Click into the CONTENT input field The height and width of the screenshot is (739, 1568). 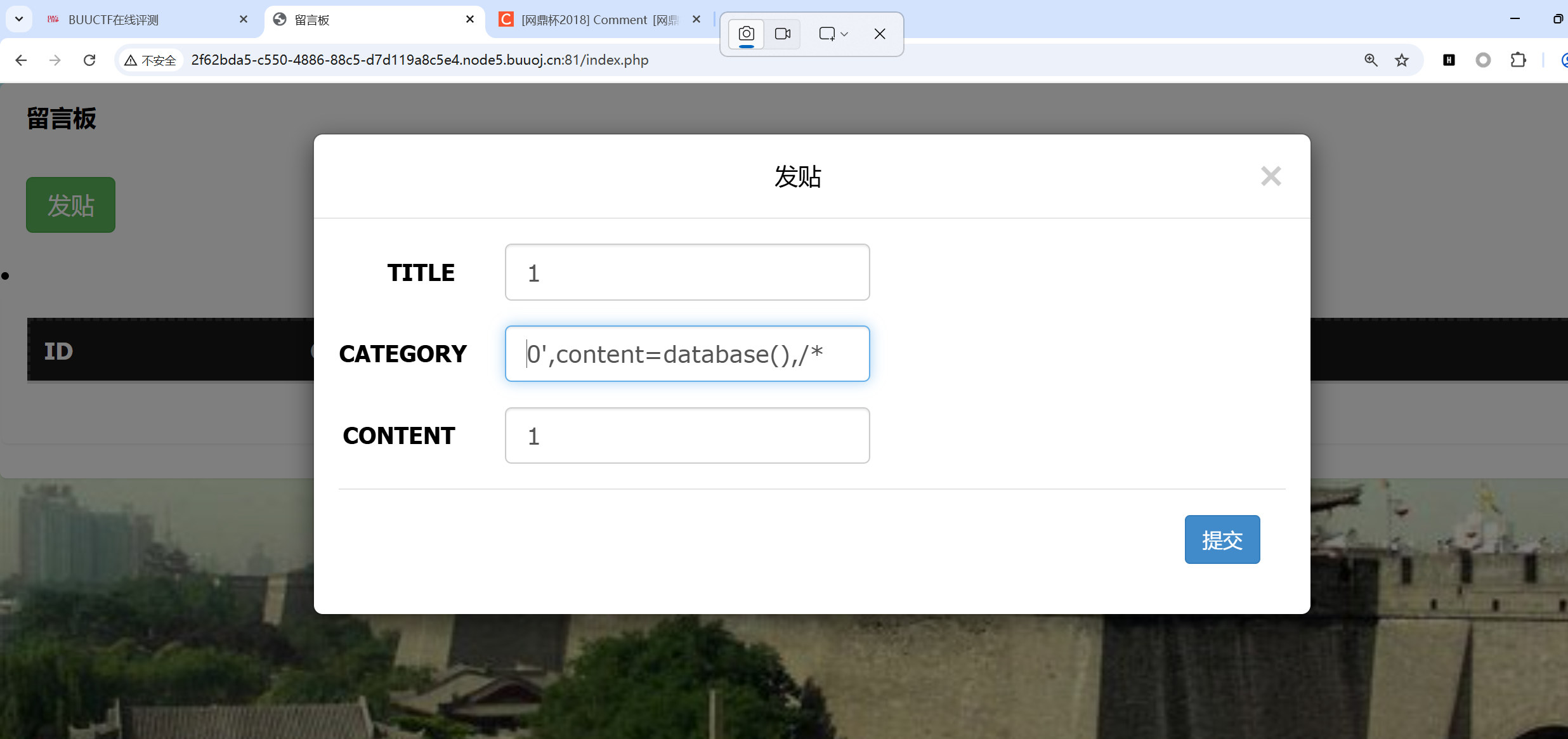pyautogui.click(x=687, y=436)
